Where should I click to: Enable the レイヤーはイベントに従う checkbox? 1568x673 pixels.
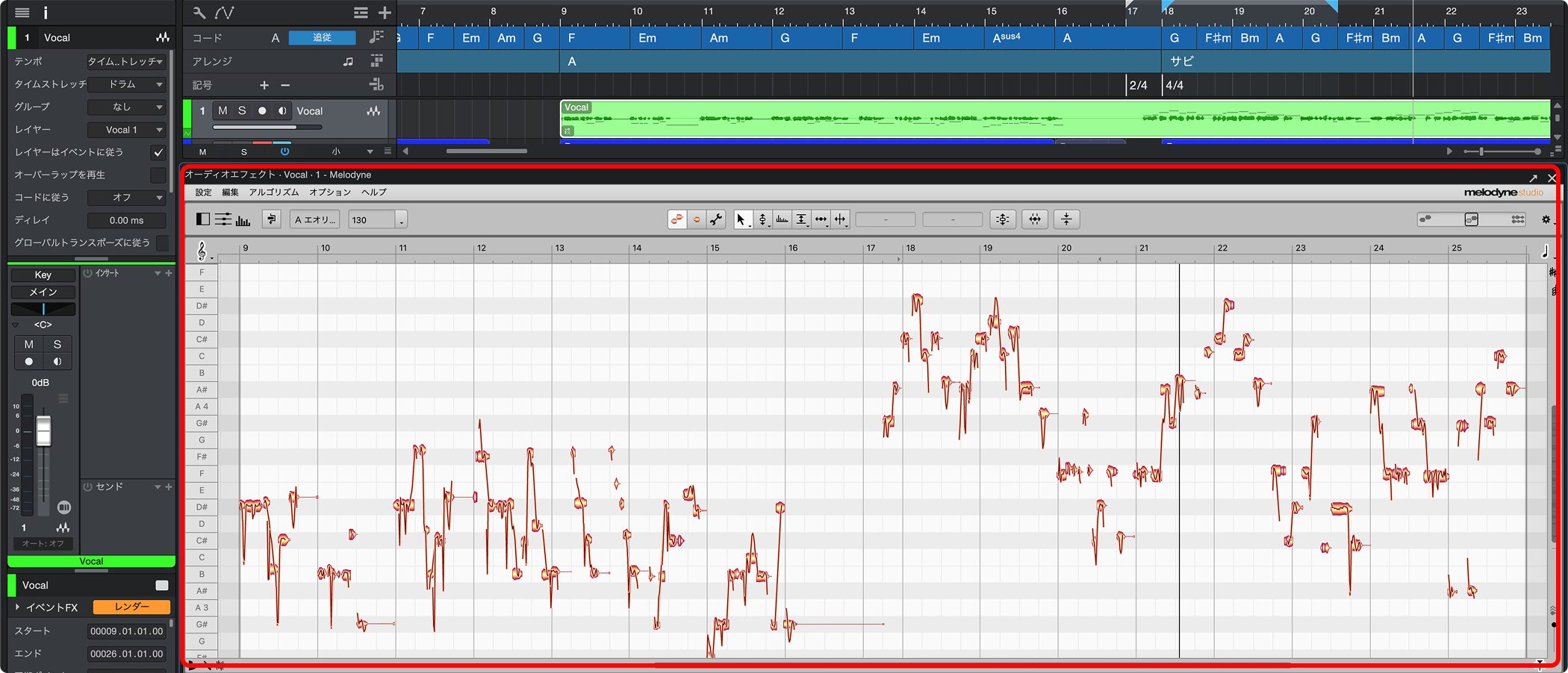(x=158, y=152)
